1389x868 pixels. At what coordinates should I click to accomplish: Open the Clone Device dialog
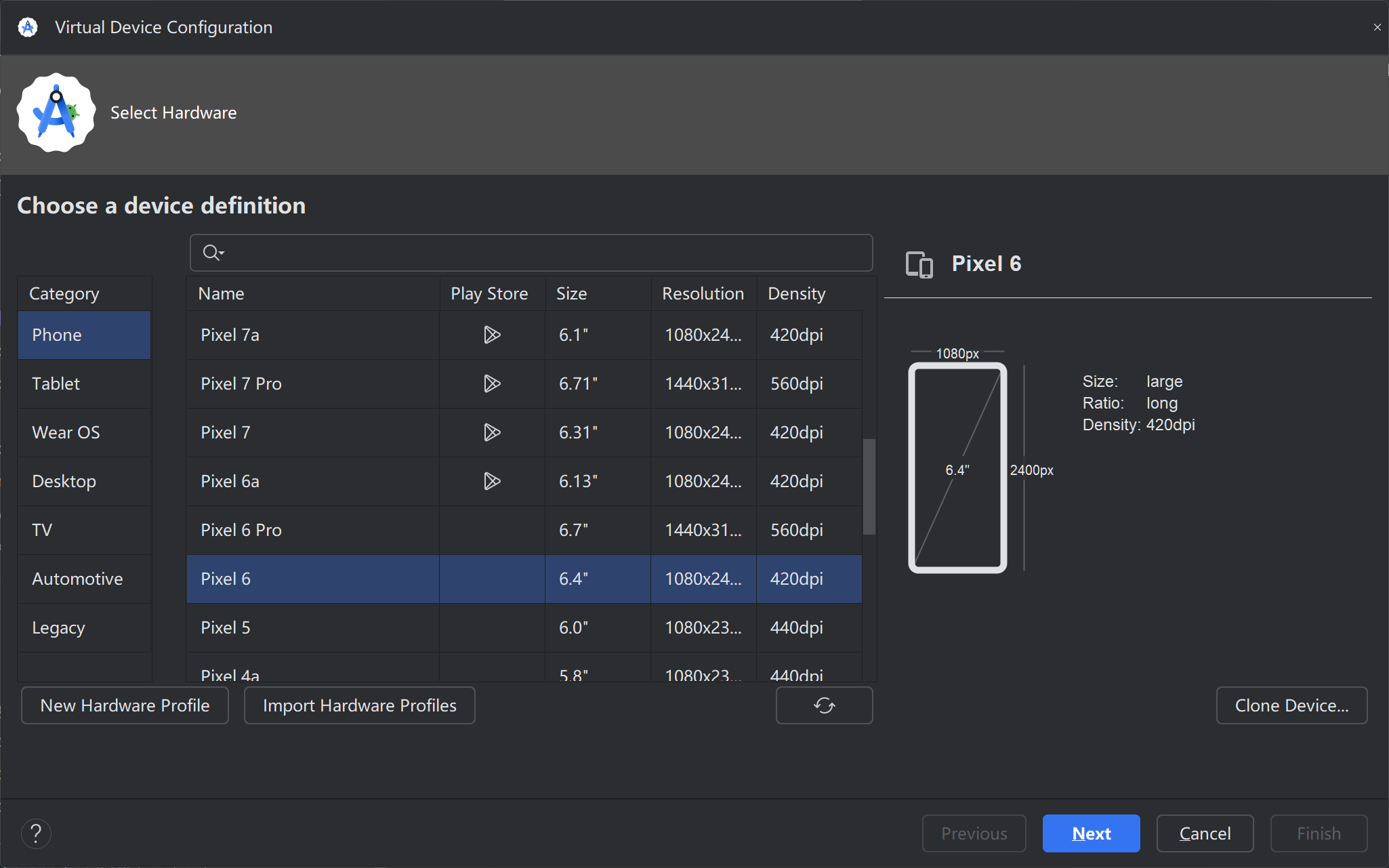pos(1291,705)
